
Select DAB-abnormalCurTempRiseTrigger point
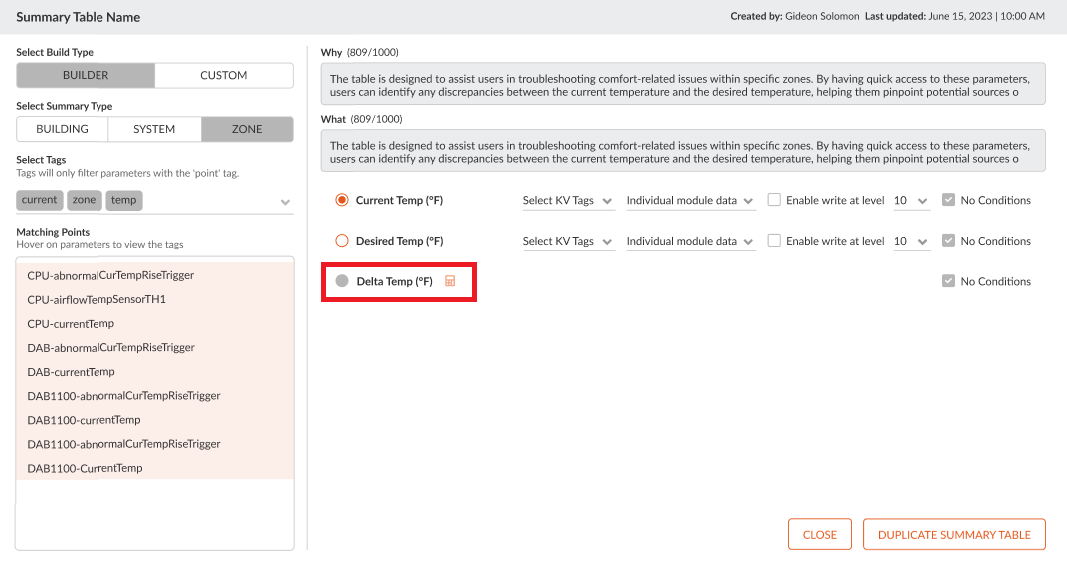pyautogui.click(x=155, y=348)
